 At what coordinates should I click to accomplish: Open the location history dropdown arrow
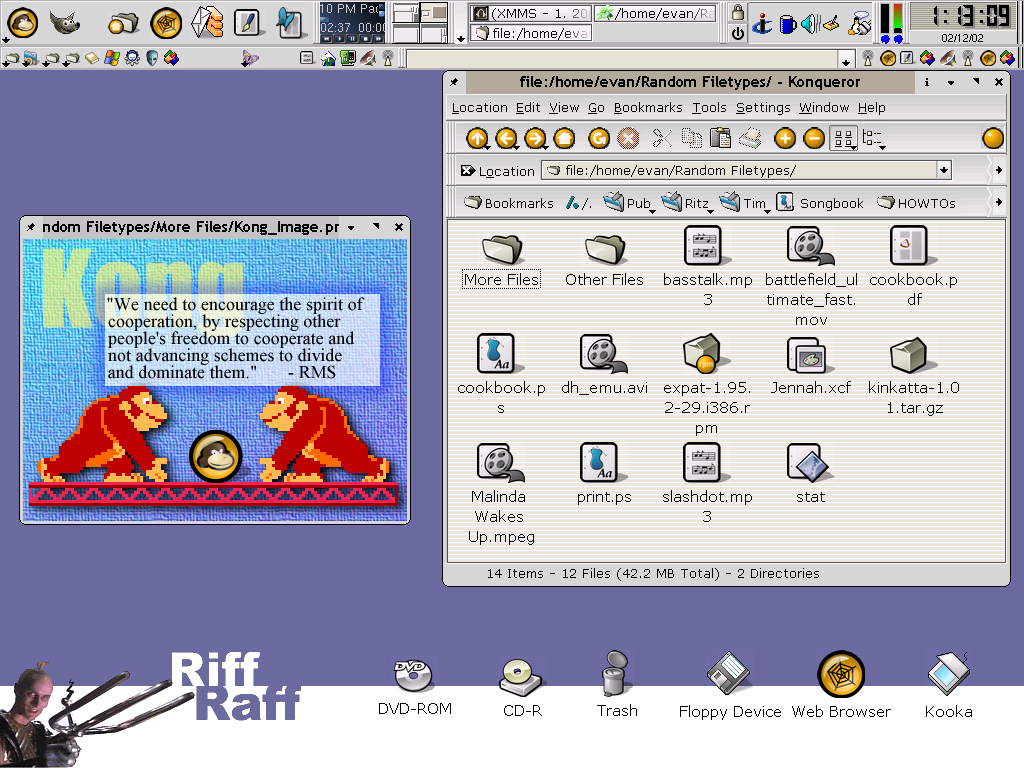click(x=944, y=170)
